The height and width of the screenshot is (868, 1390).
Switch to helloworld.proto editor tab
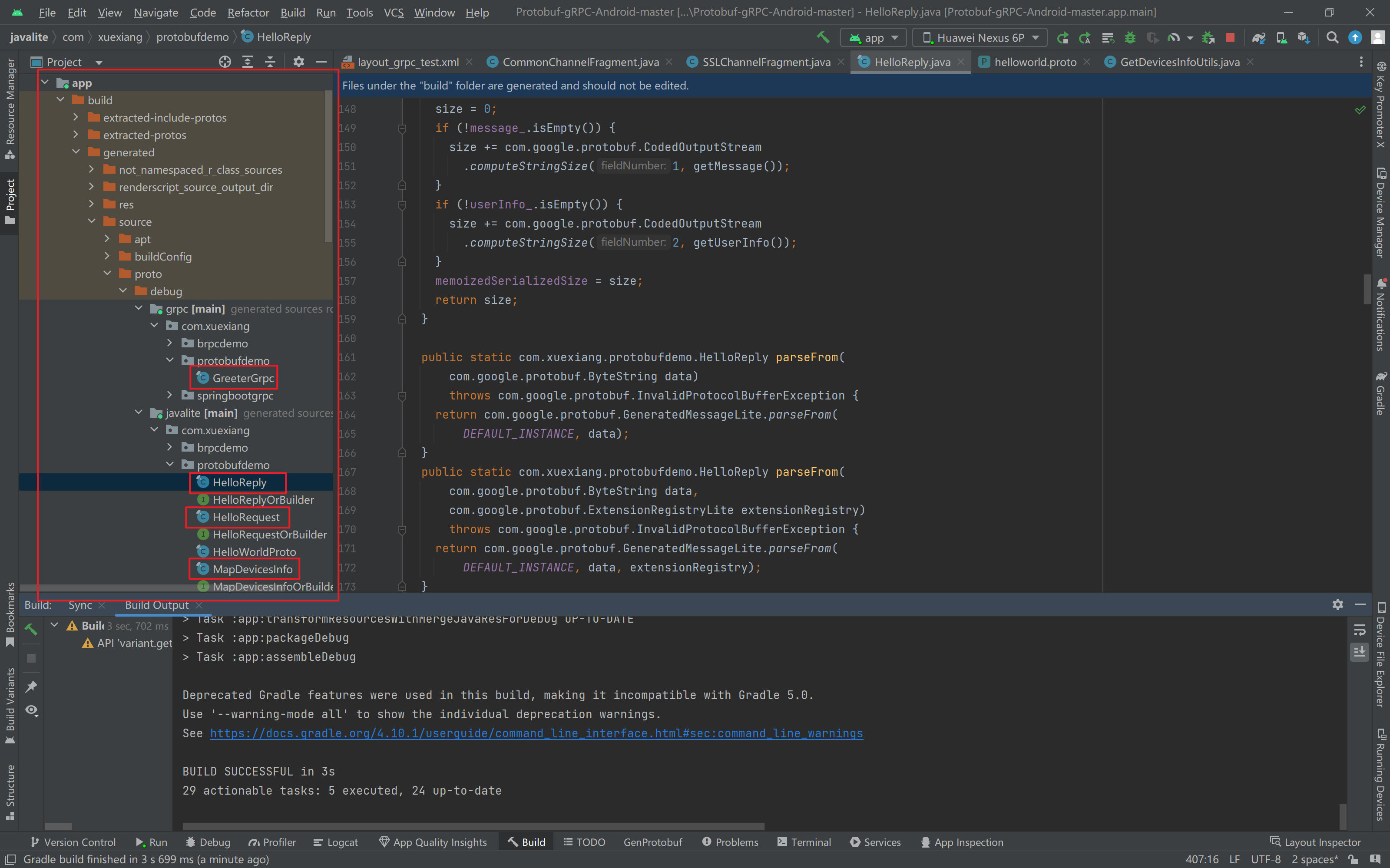pyautogui.click(x=1035, y=62)
